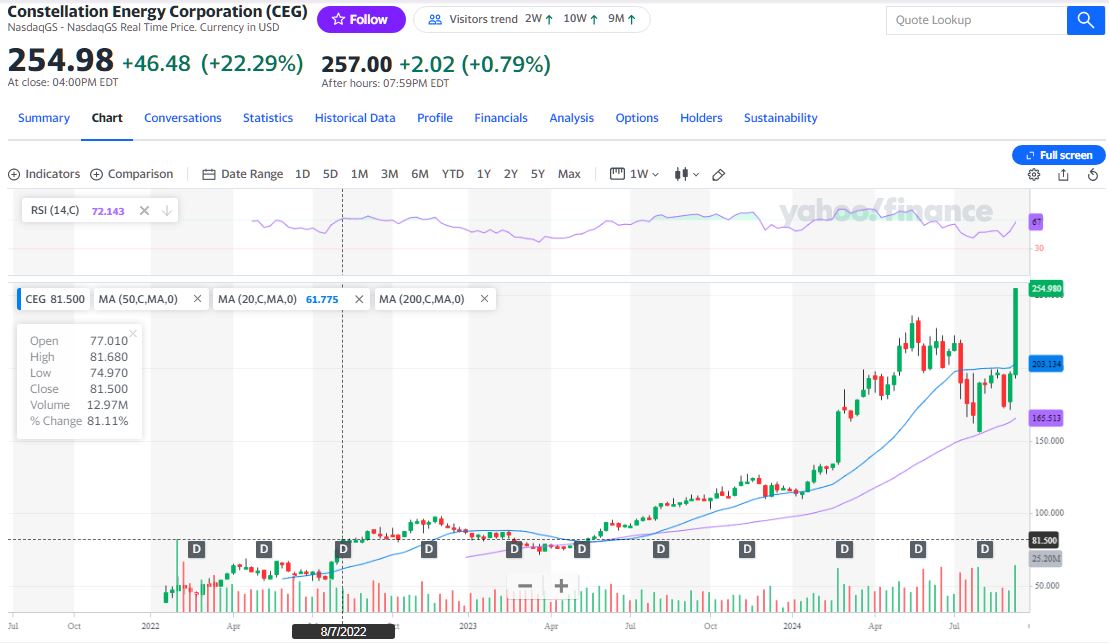Remove the MA 200 overlay
Screen dimensions: 1109x643
pyautogui.click(x=484, y=298)
